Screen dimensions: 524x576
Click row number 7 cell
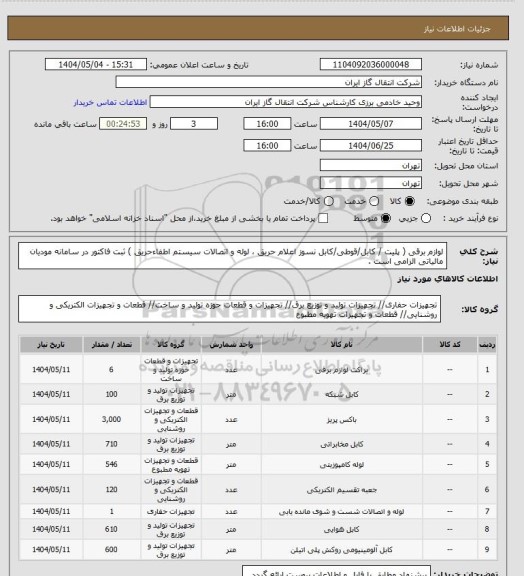(x=487, y=511)
